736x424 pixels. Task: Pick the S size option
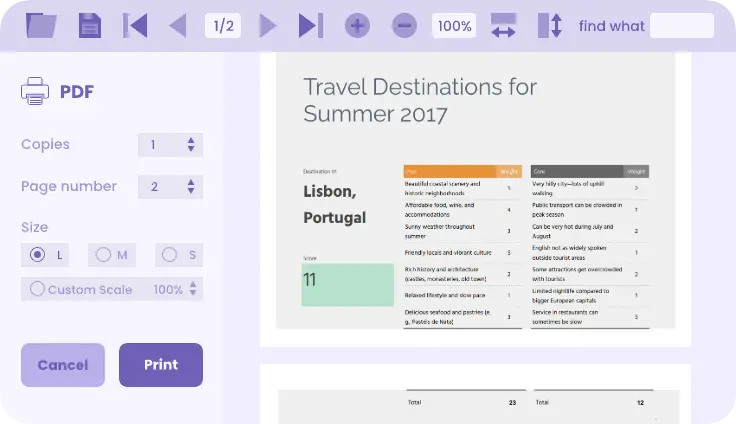point(169,255)
